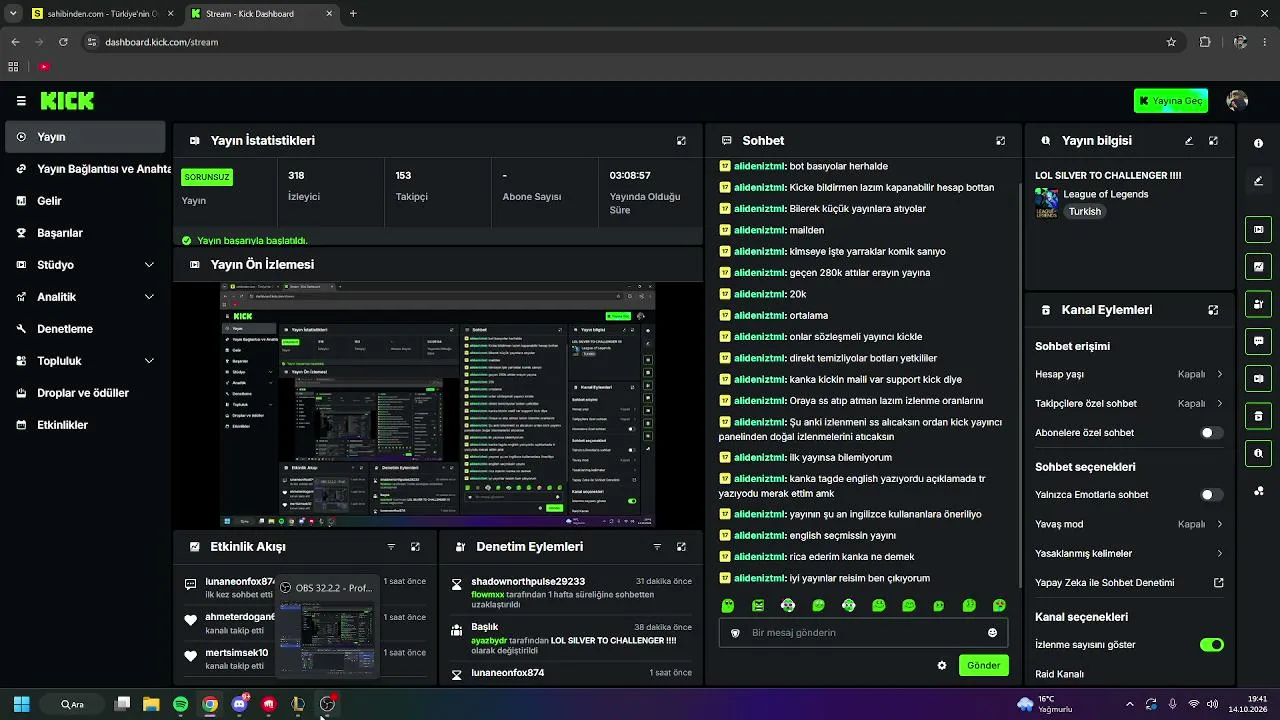Click ayazbydr username in Denetim Eylemleri
1280x720 pixels.
click(x=490, y=640)
